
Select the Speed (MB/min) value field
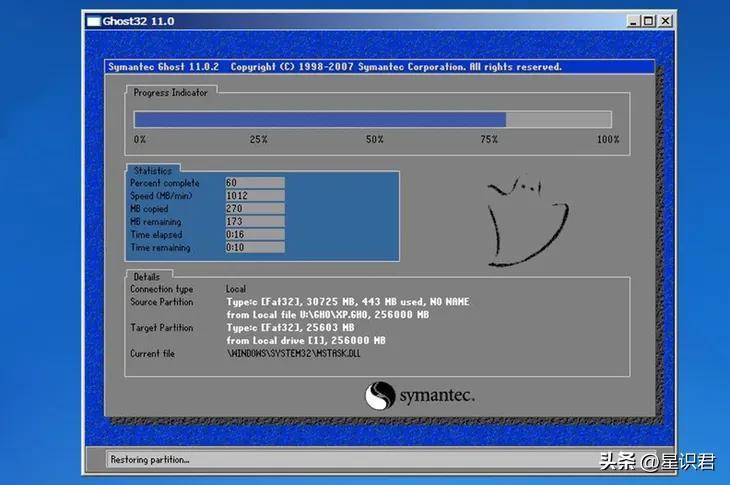255,195
